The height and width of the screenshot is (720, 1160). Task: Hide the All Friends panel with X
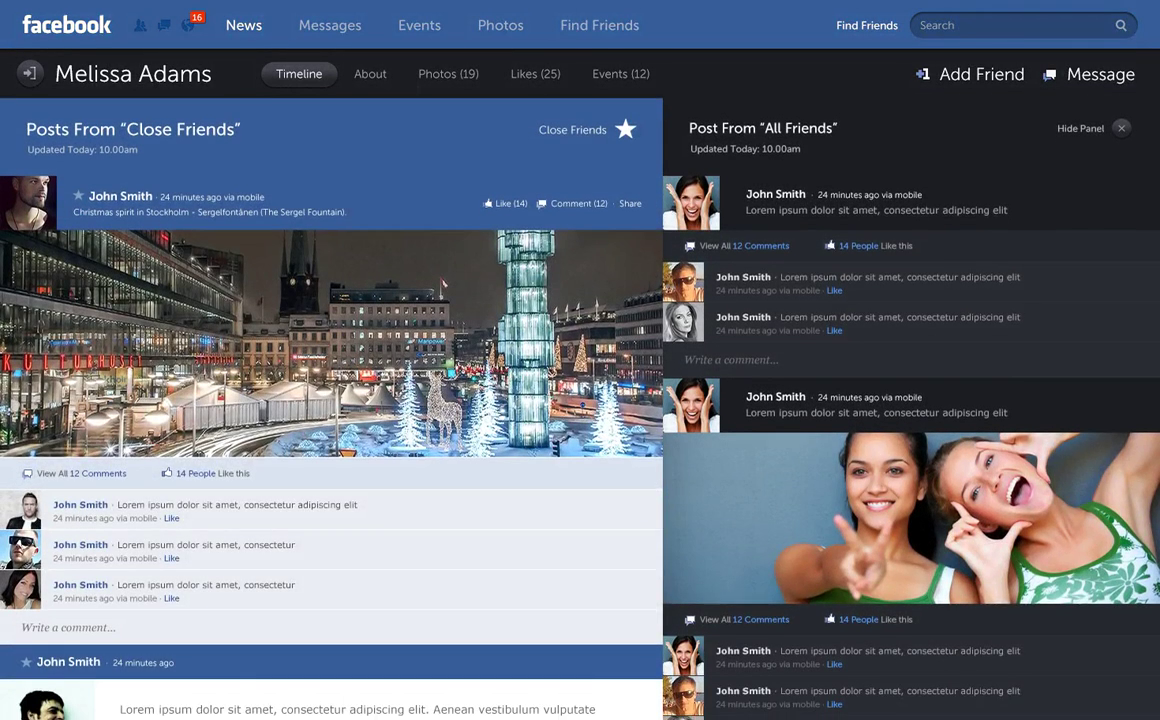pyautogui.click(x=1122, y=128)
